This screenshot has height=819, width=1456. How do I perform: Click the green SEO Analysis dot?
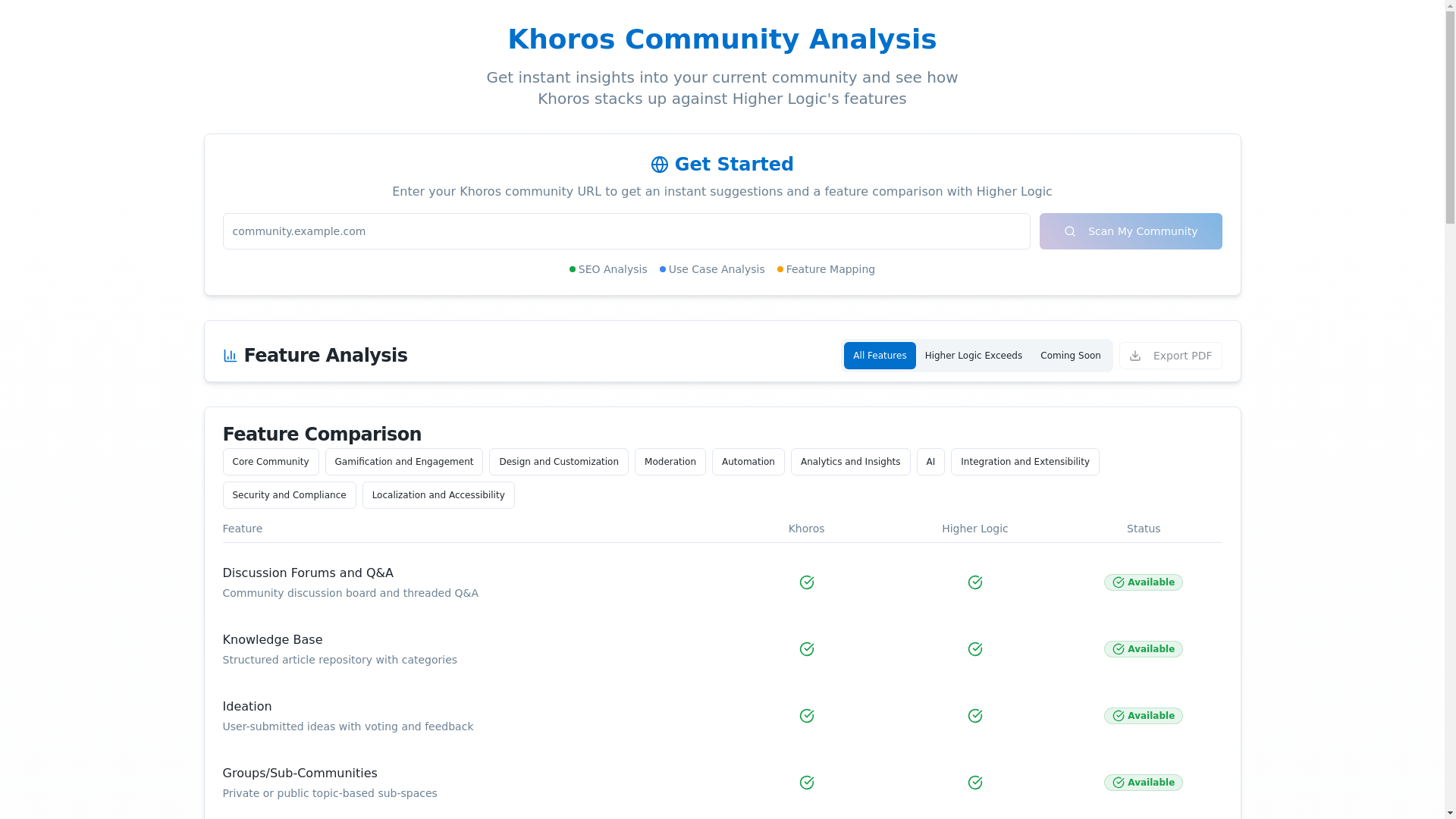click(x=573, y=269)
